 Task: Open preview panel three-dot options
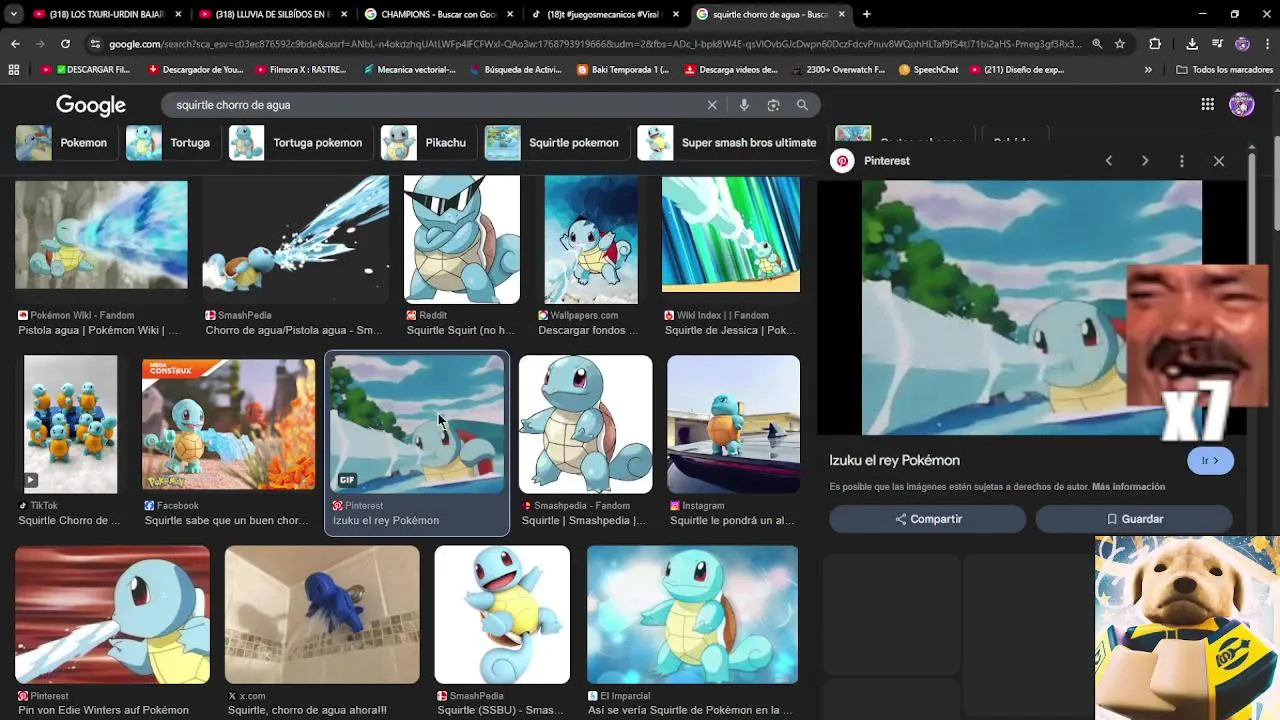point(1182,161)
